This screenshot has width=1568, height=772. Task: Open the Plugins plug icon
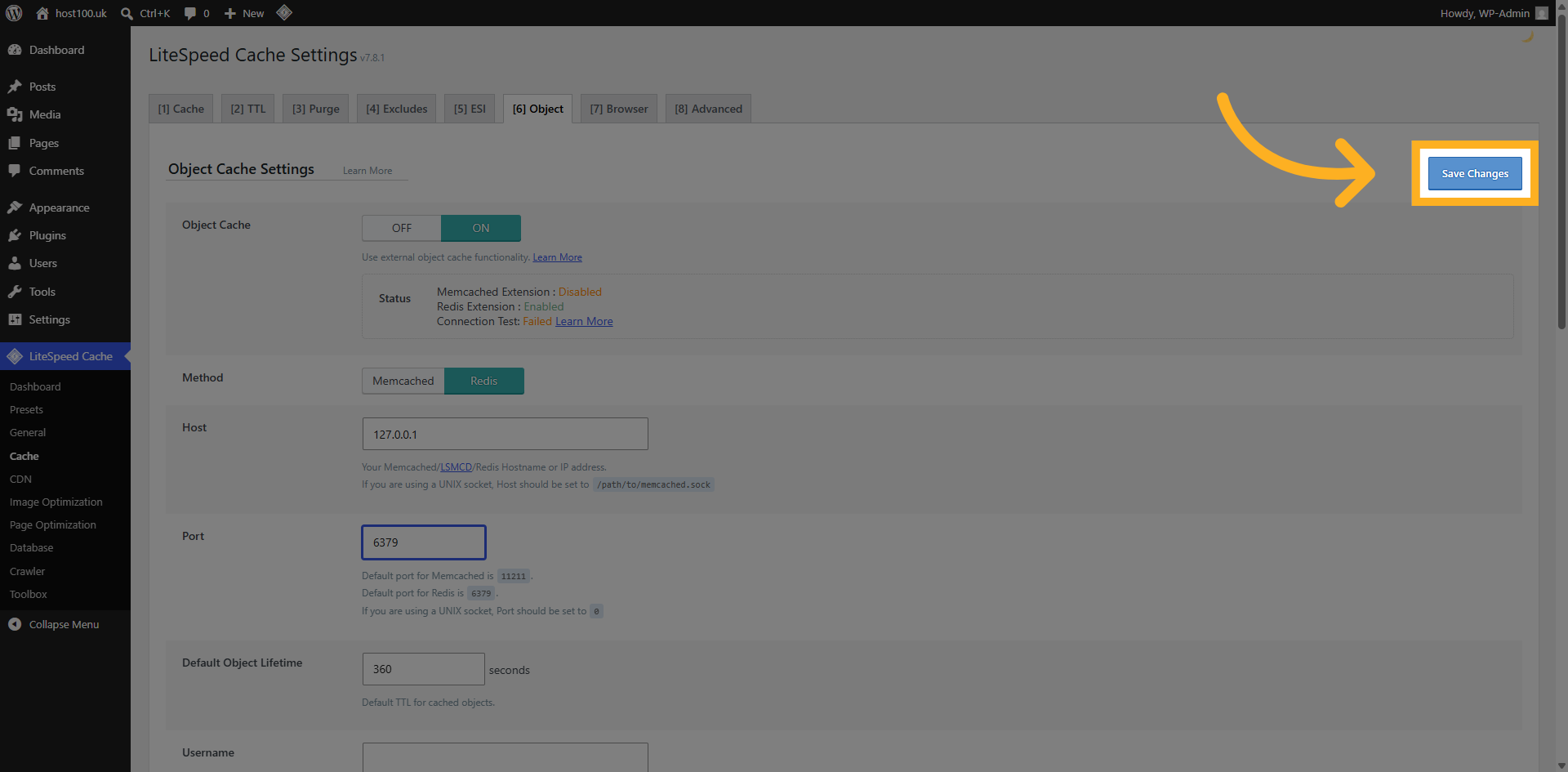pos(15,235)
